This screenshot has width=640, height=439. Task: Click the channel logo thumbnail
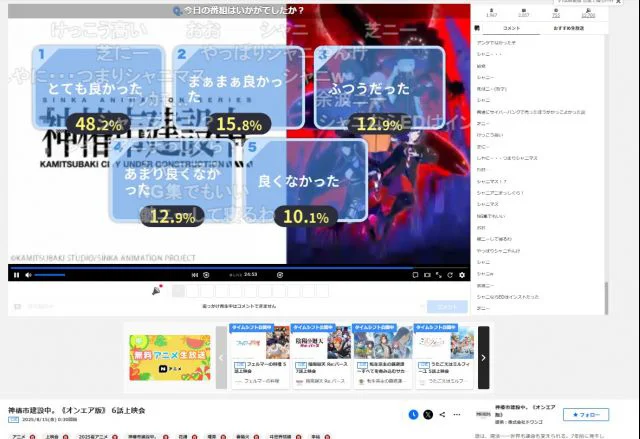(x=483, y=414)
